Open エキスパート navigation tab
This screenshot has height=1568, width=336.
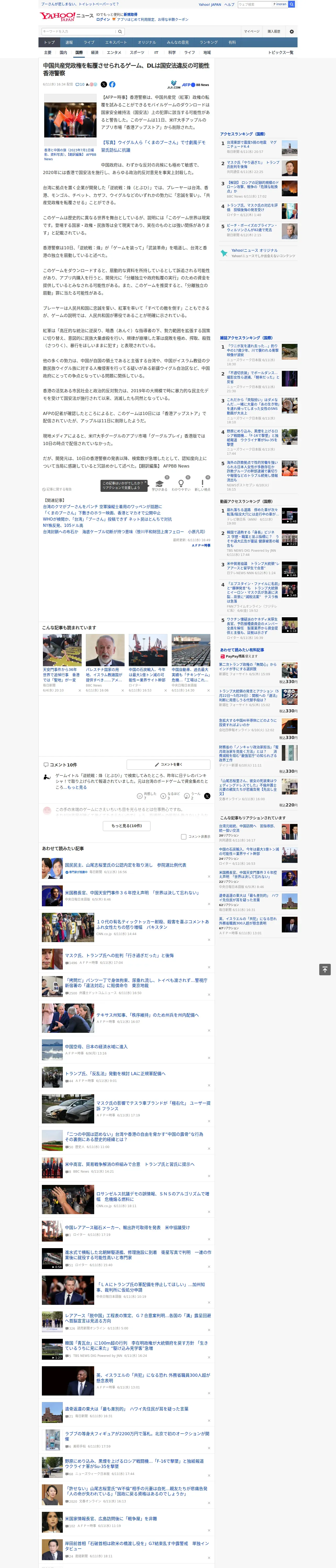116,42
